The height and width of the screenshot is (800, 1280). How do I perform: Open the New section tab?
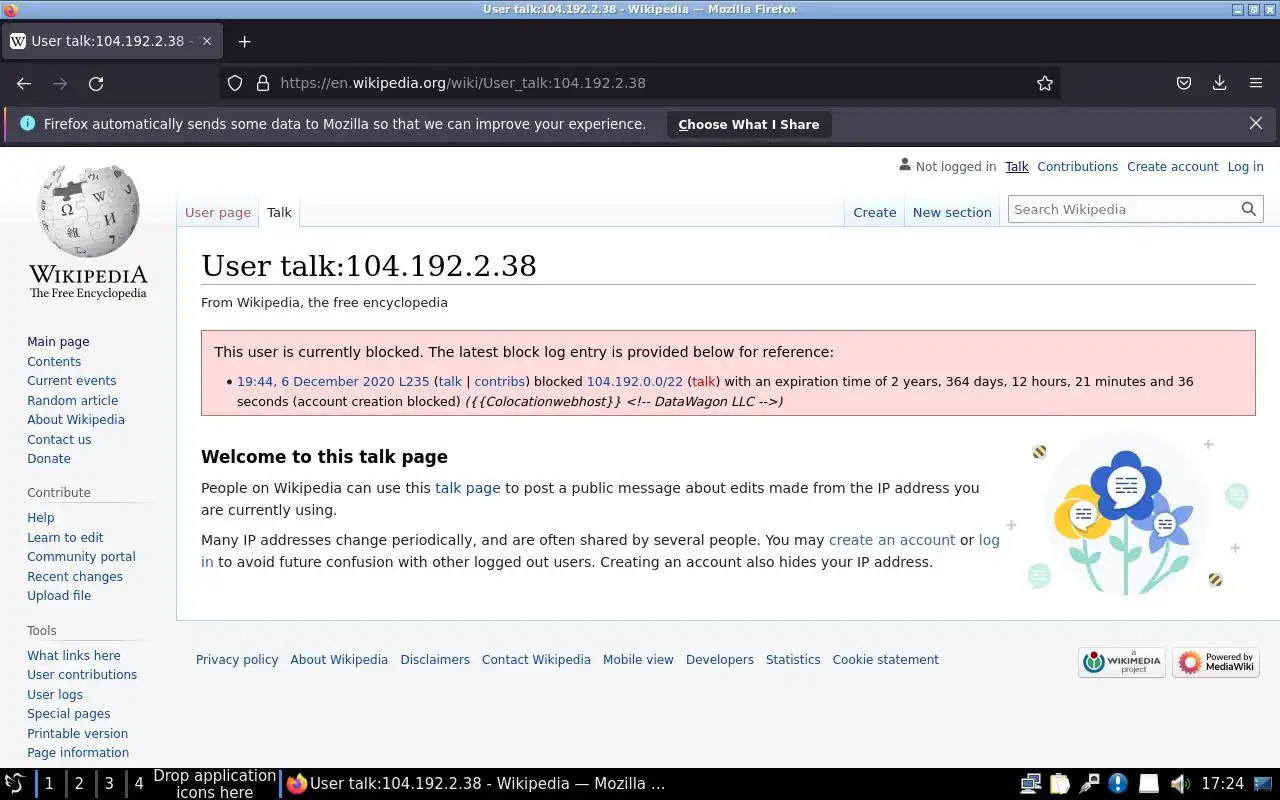tap(952, 212)
